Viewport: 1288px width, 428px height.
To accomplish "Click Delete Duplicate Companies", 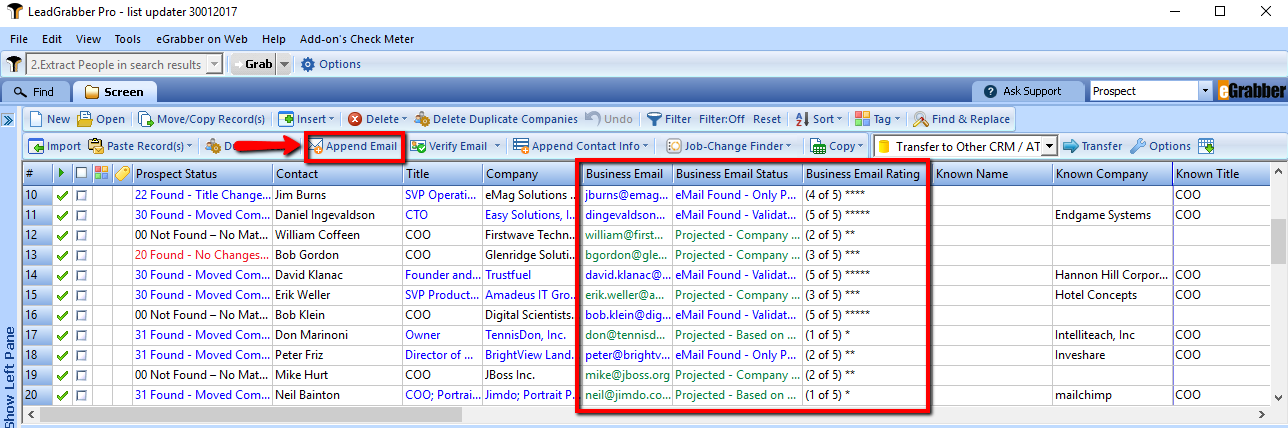I will point(497,119).
